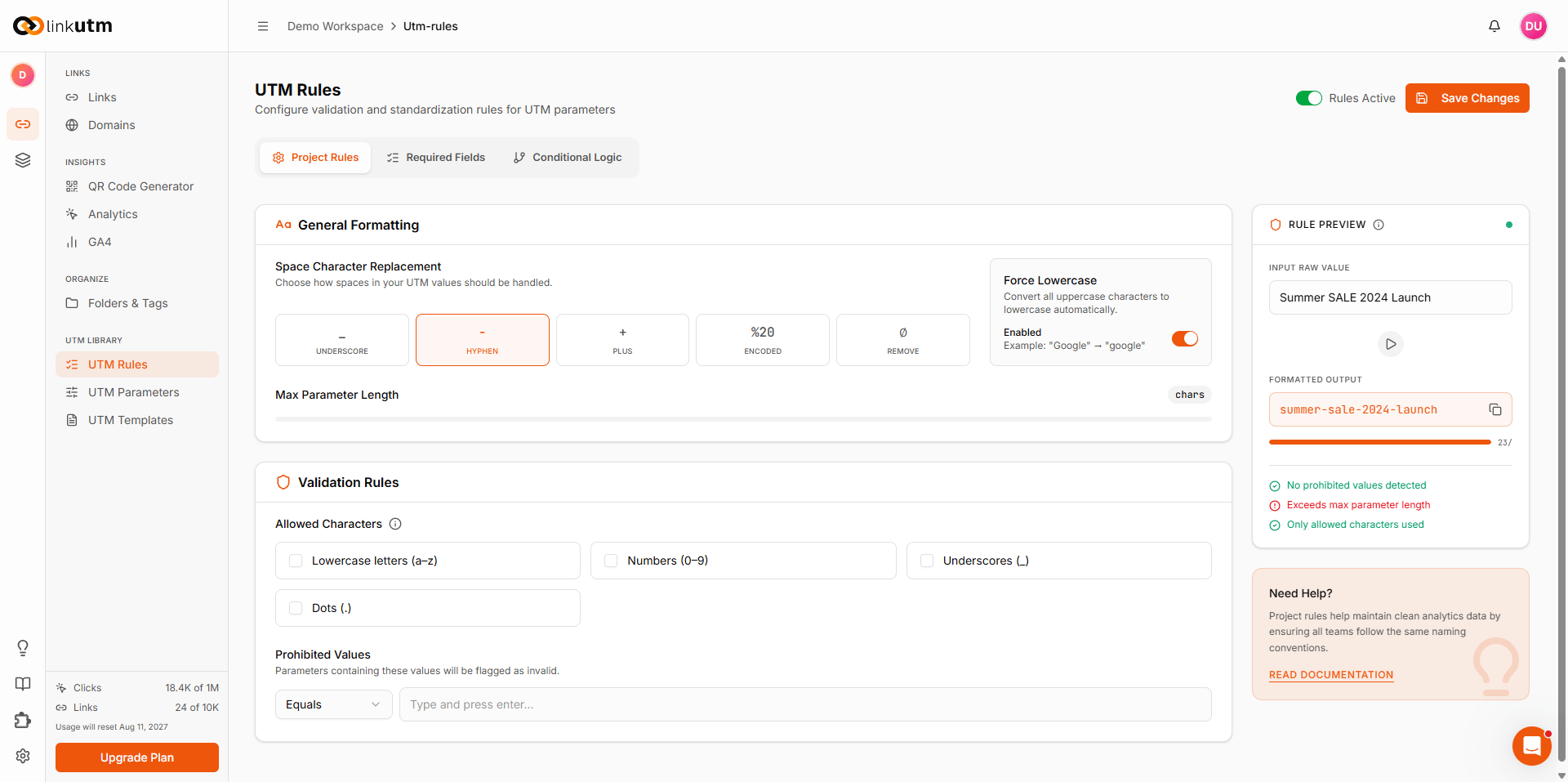This screenshot has height=782, width=1568.
Task: Check Numbers (0–9)
Action: pos(611,561)
